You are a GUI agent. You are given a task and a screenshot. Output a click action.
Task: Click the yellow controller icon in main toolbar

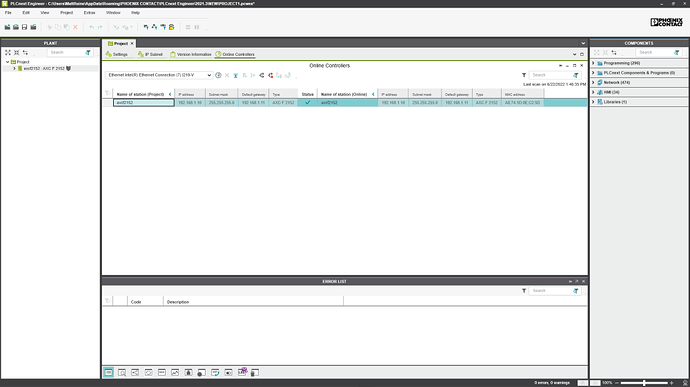[x=172, y=27]
